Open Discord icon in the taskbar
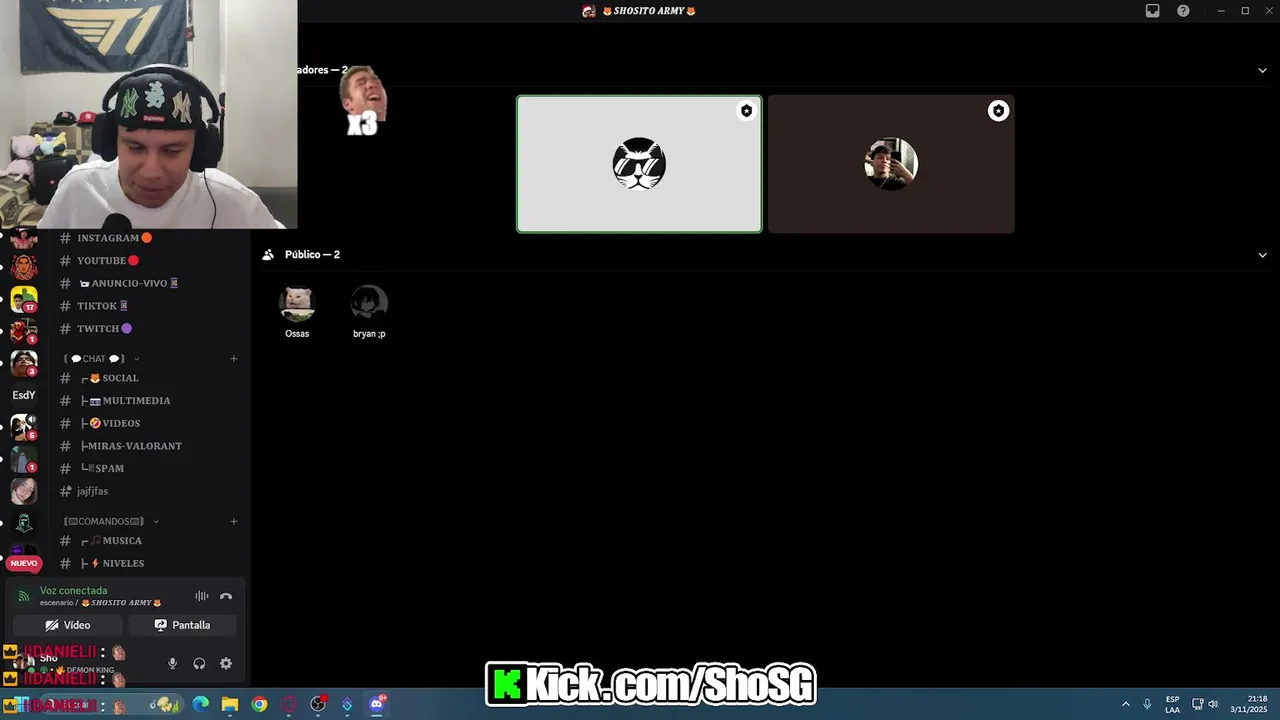The width and height of the screenshot is (1280, 720). [377, 704]
